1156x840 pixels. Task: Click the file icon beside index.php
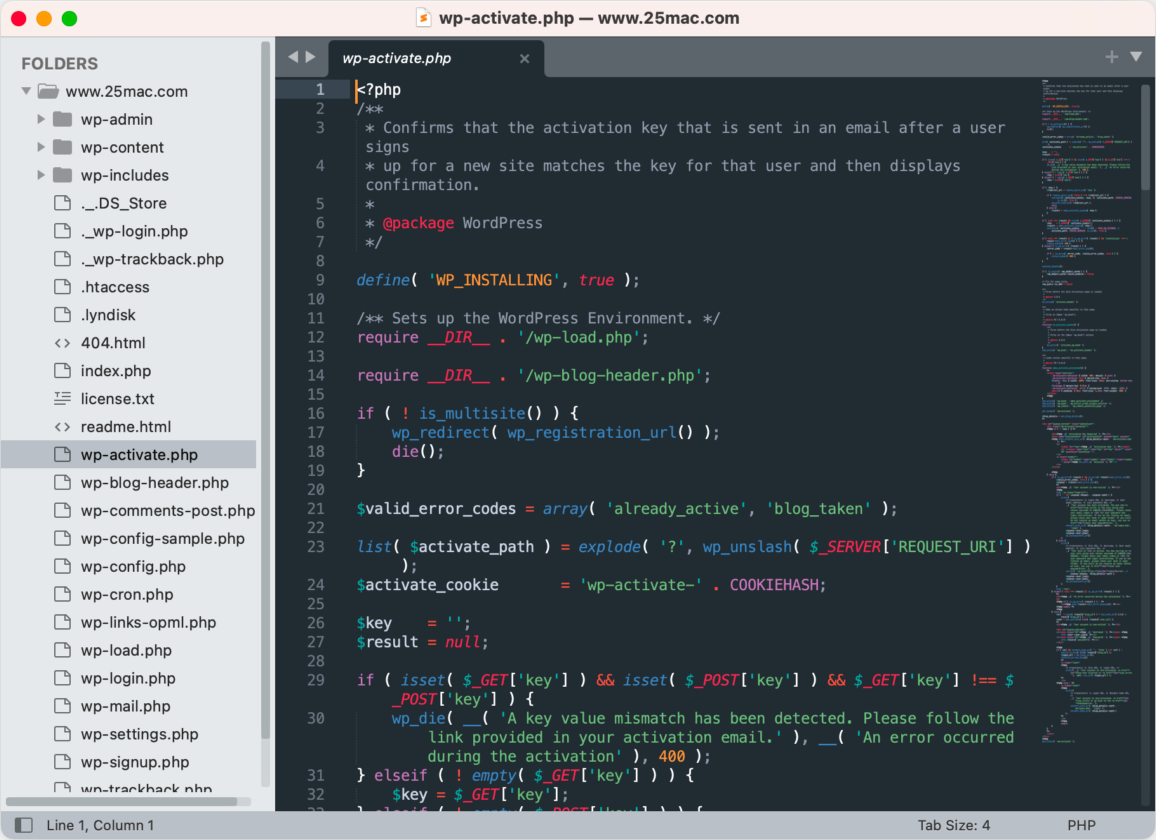(x=63, y=371)
